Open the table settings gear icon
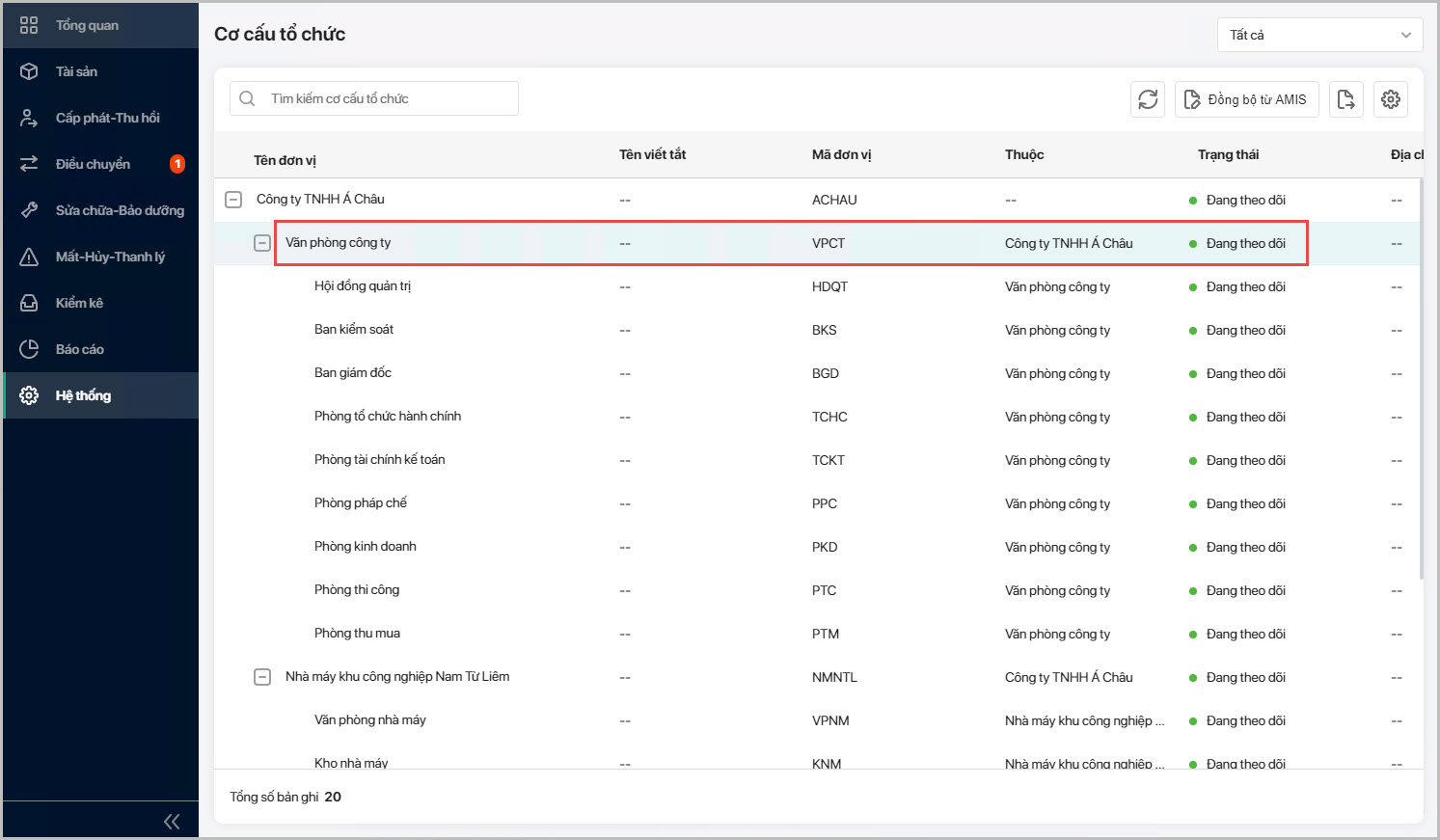Viewport: 1440px width, 840px height. pyautogui.click(x=1390, y=99)
